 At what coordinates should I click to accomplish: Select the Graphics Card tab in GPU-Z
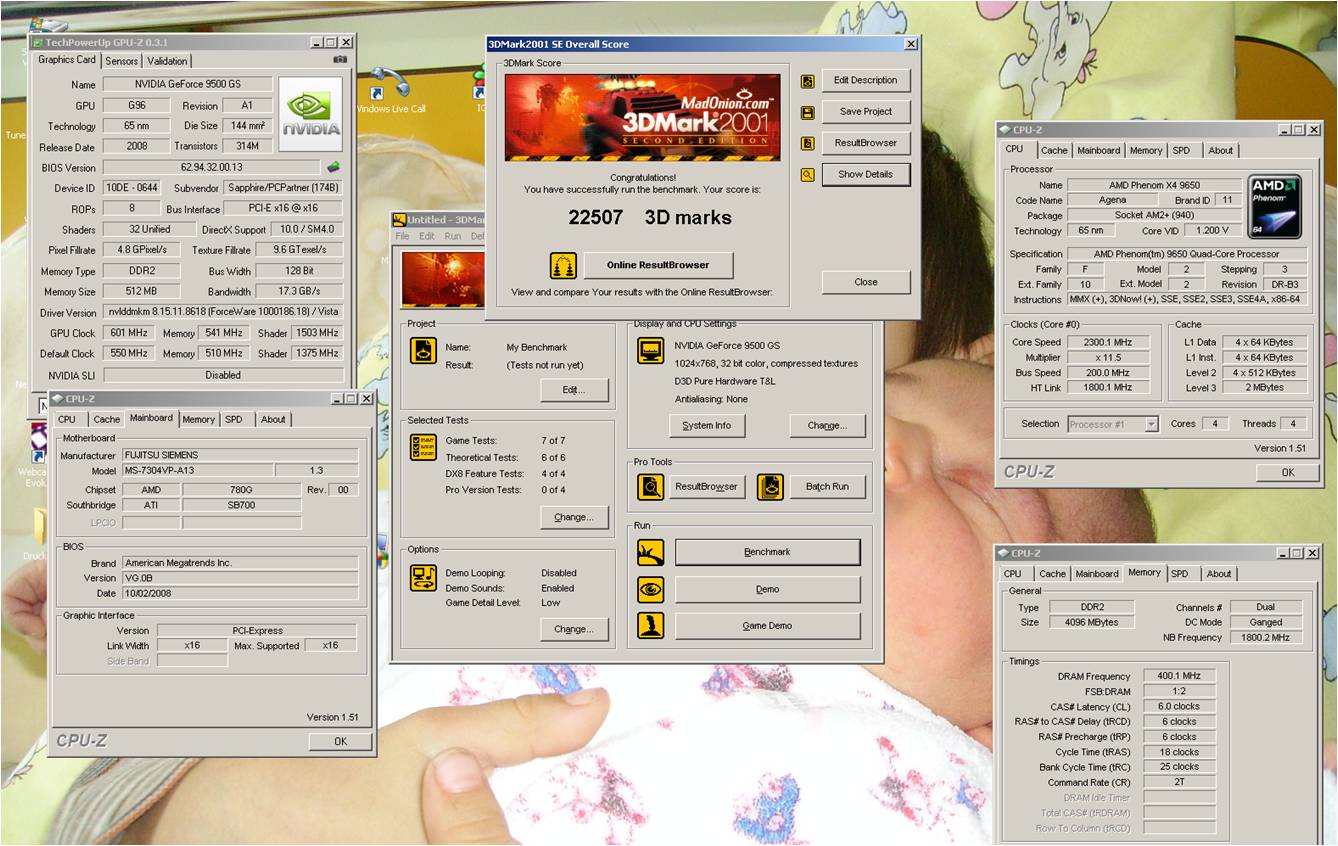click(x=67, y=60)
